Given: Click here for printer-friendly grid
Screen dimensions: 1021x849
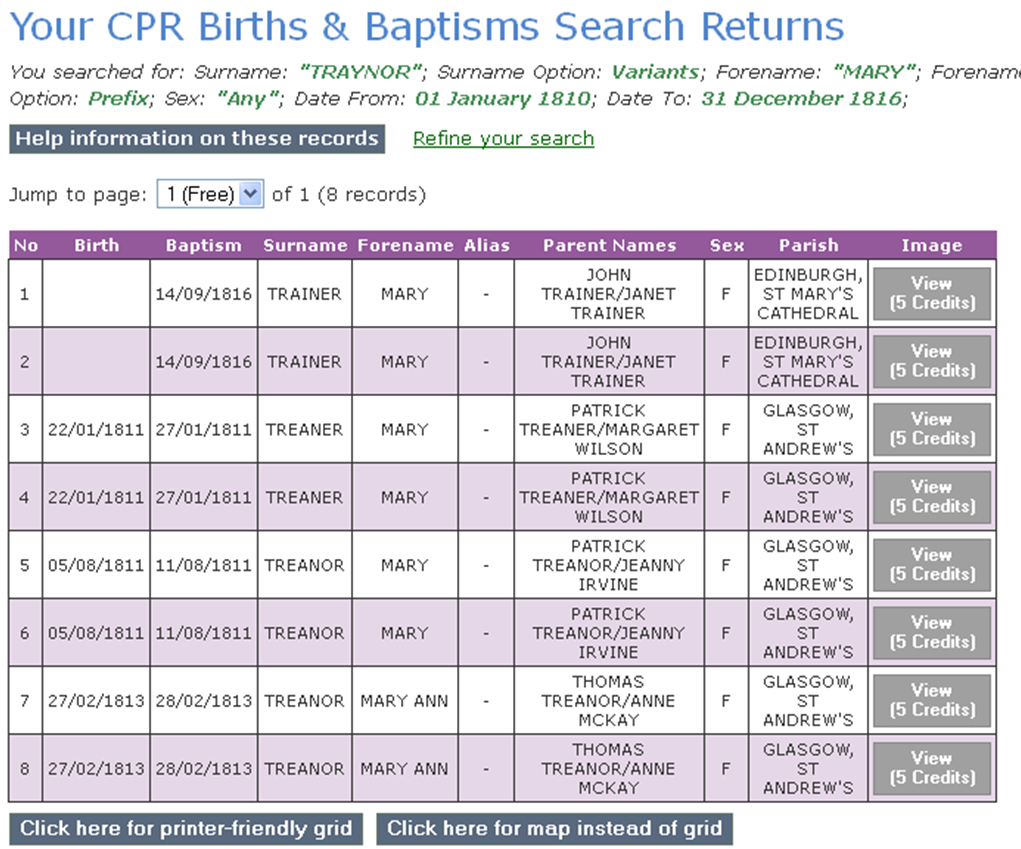Looking at the screenshot, I should pyautogui.click(x=186, y=829).
